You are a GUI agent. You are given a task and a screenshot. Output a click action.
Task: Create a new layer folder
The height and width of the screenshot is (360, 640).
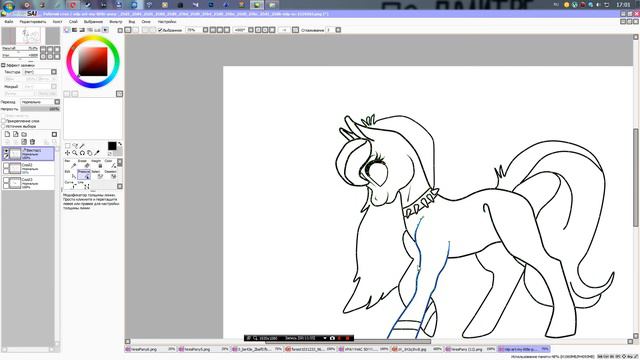coord(24,134)
